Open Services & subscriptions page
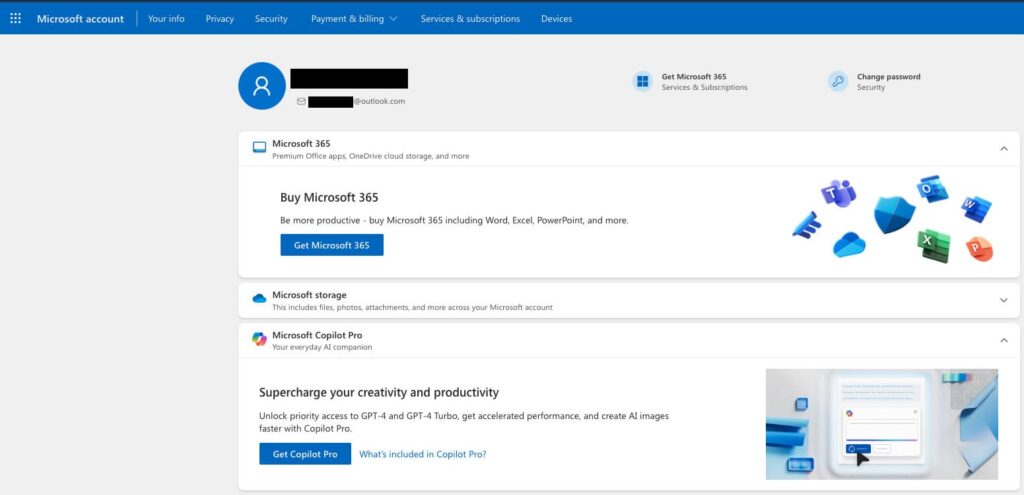This screenshot has height=495, width=1024. (470, 18)
